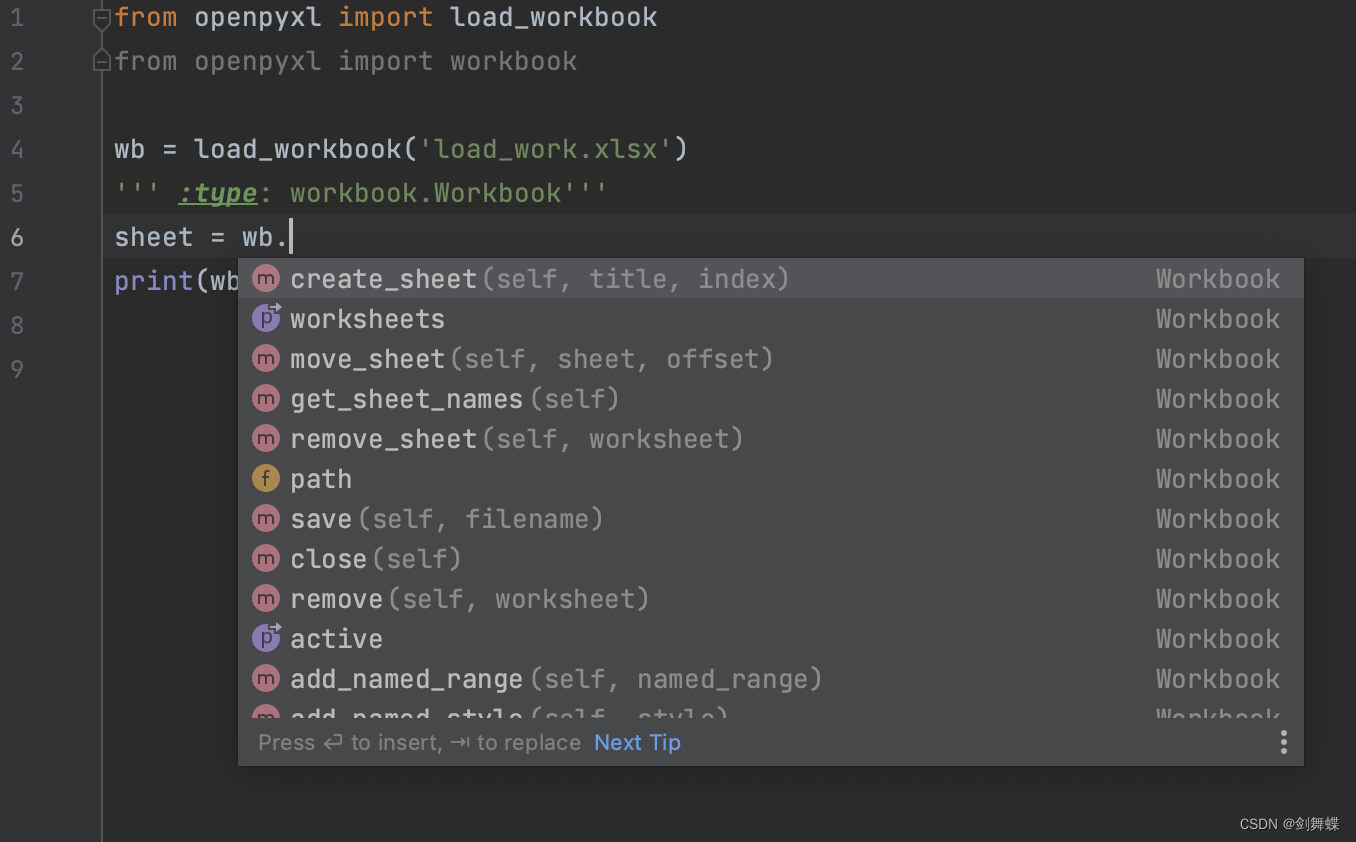
Task: Select remove(self, worksheet) suggestion
Action: [x=770, y=598]
